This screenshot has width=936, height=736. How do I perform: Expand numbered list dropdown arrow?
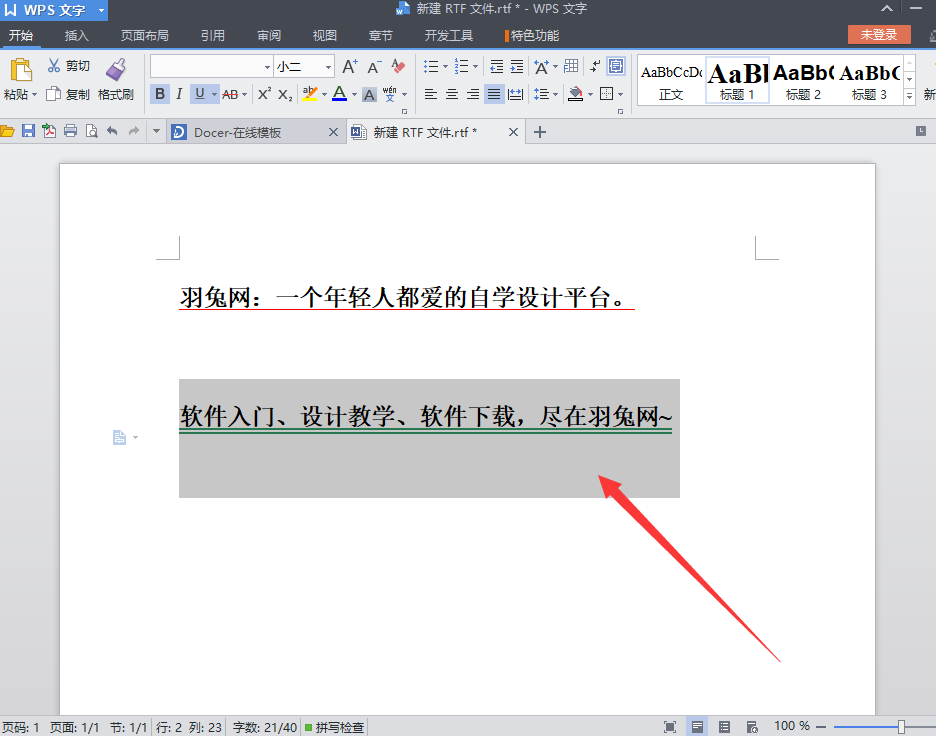tap(475, 66)
